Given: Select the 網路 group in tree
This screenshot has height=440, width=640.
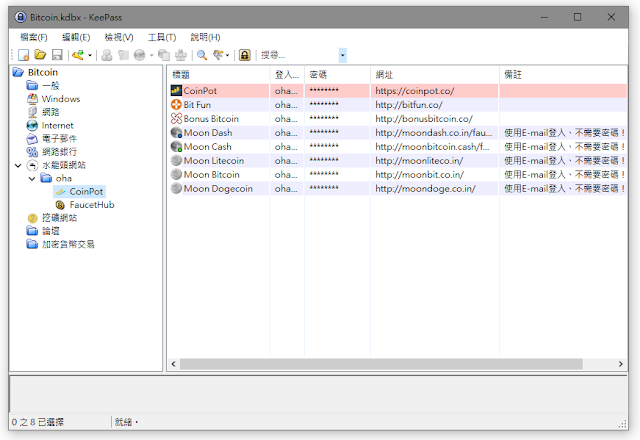Looking at the screenshot, I should coord(51,112).
